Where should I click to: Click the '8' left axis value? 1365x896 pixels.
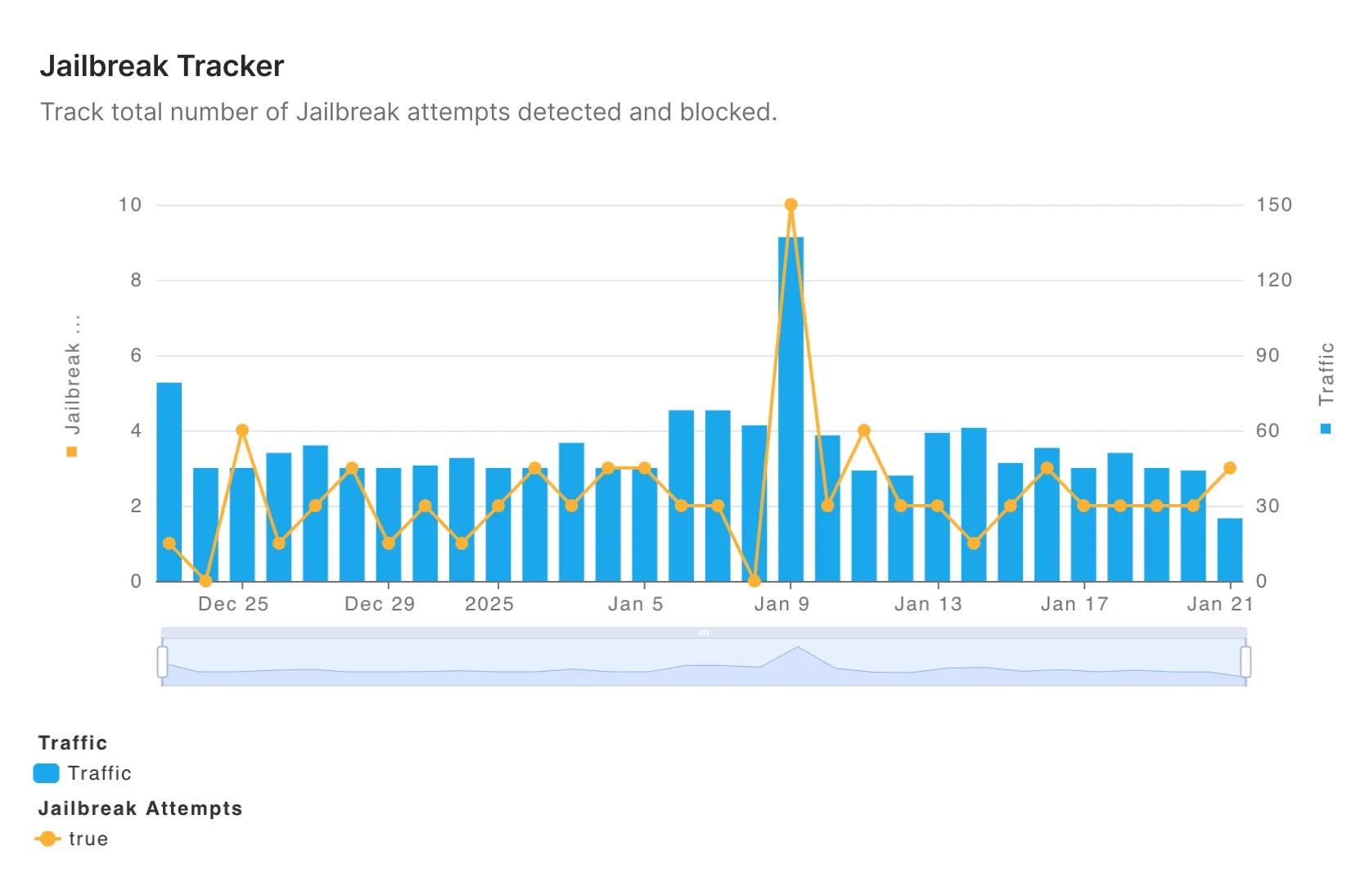(x=136, y=280)
